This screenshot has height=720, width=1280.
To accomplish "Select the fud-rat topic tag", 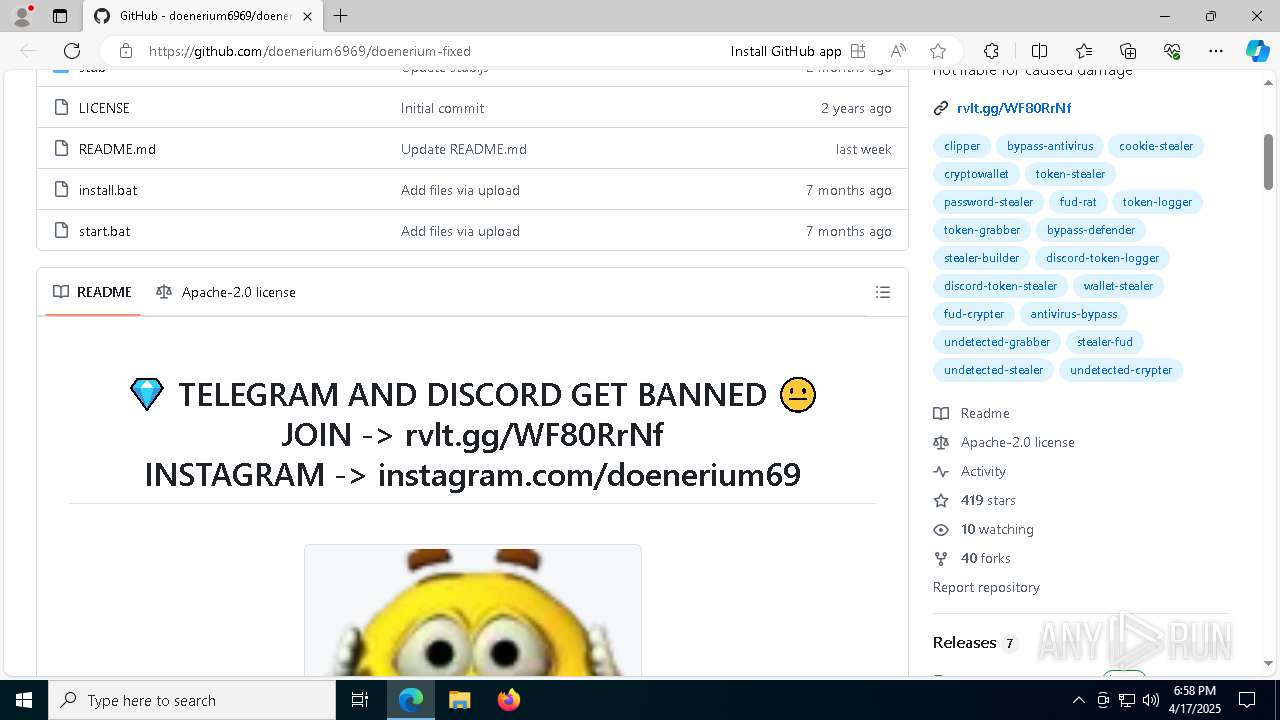I will click(x=1078, y=202).
